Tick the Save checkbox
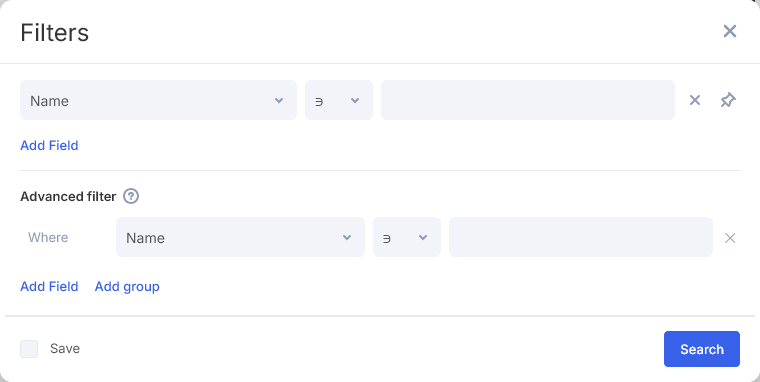760x382 pixels. pos(29,349)
